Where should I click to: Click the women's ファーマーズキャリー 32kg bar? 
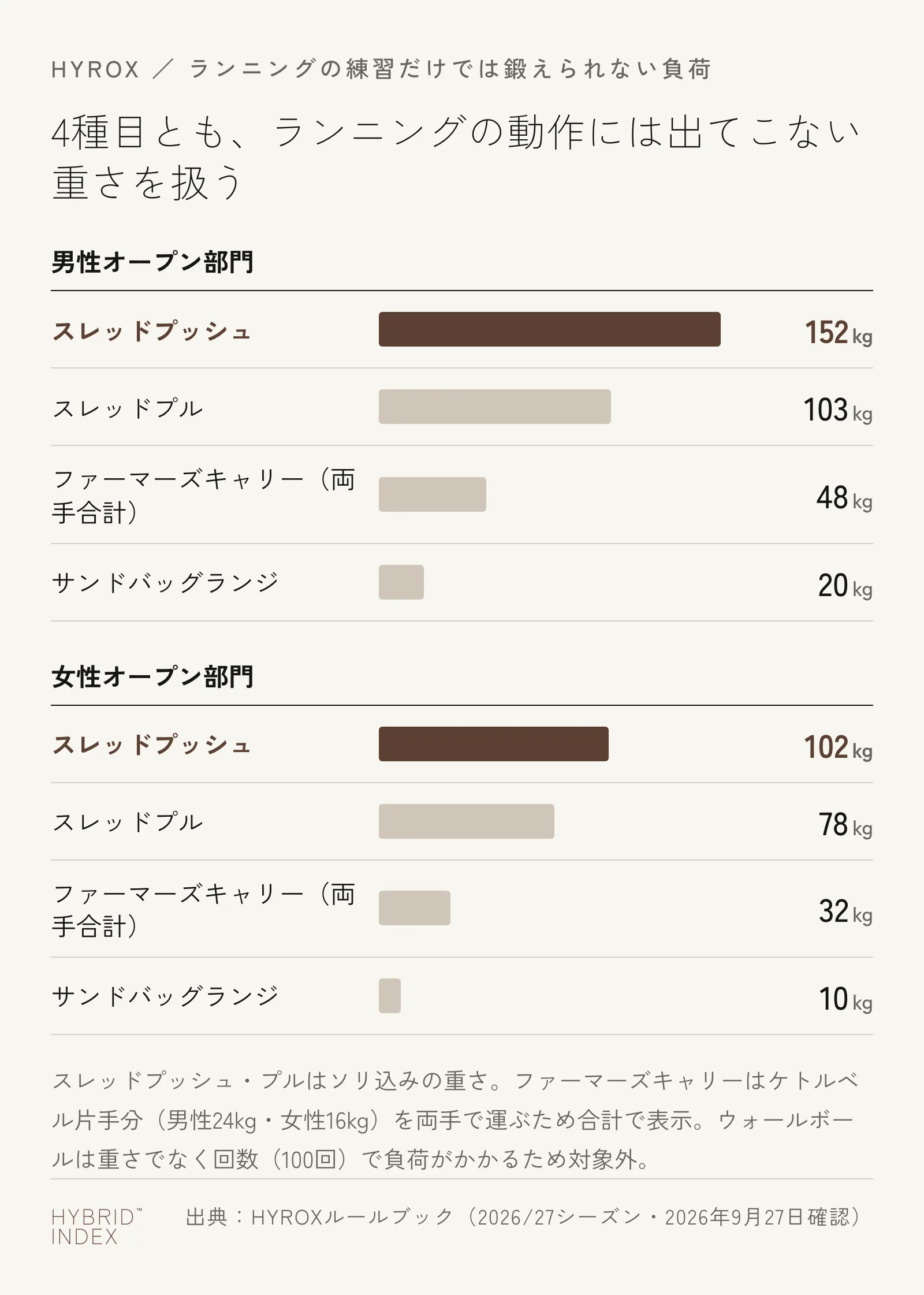tap(414, 908)
